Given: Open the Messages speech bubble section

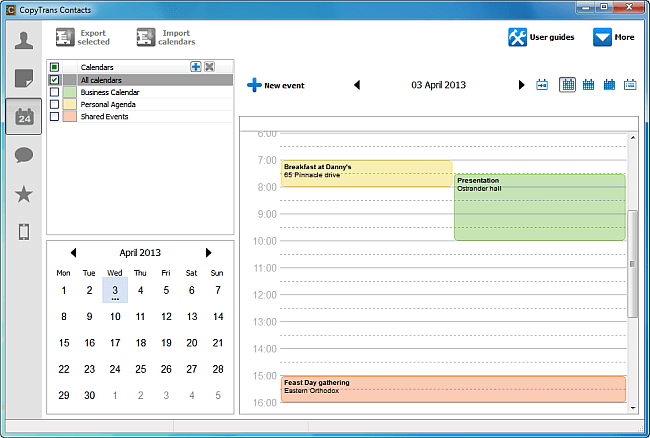Looking at the screenshot, I should 24,155.
